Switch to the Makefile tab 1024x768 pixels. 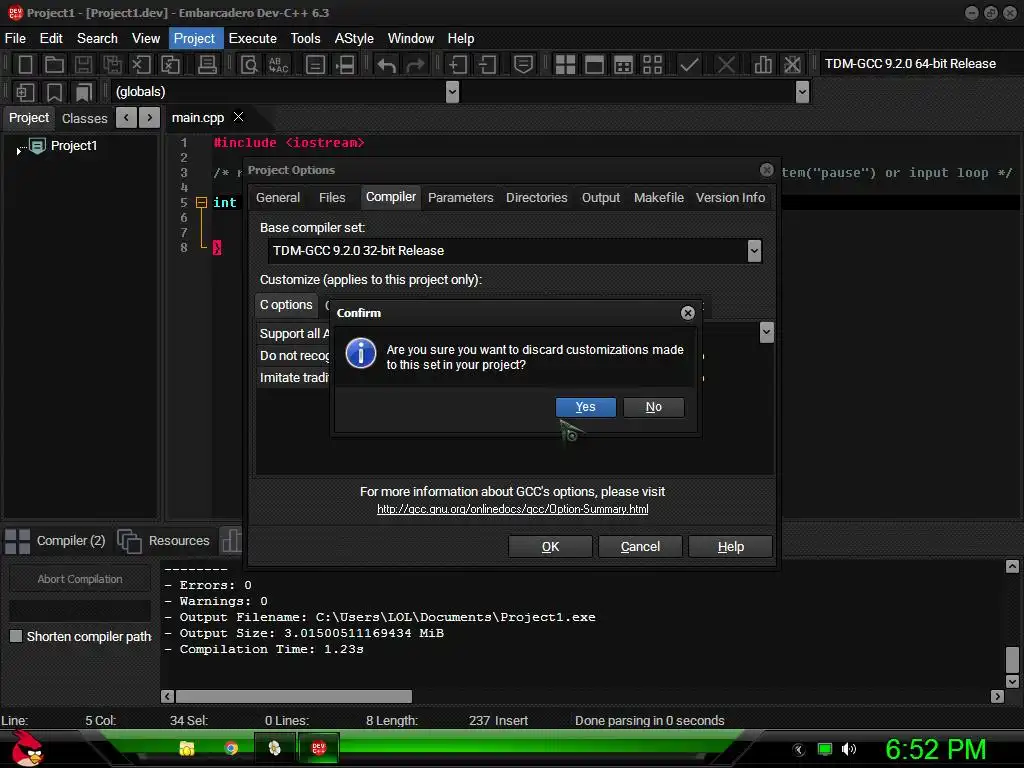(x=658, y=197)
